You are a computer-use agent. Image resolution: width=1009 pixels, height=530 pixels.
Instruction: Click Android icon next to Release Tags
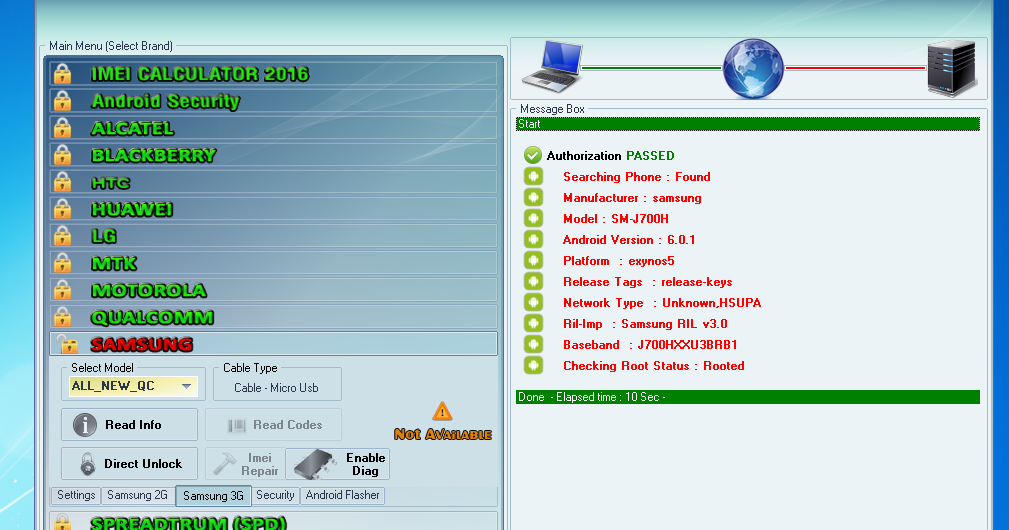point(533,282)
